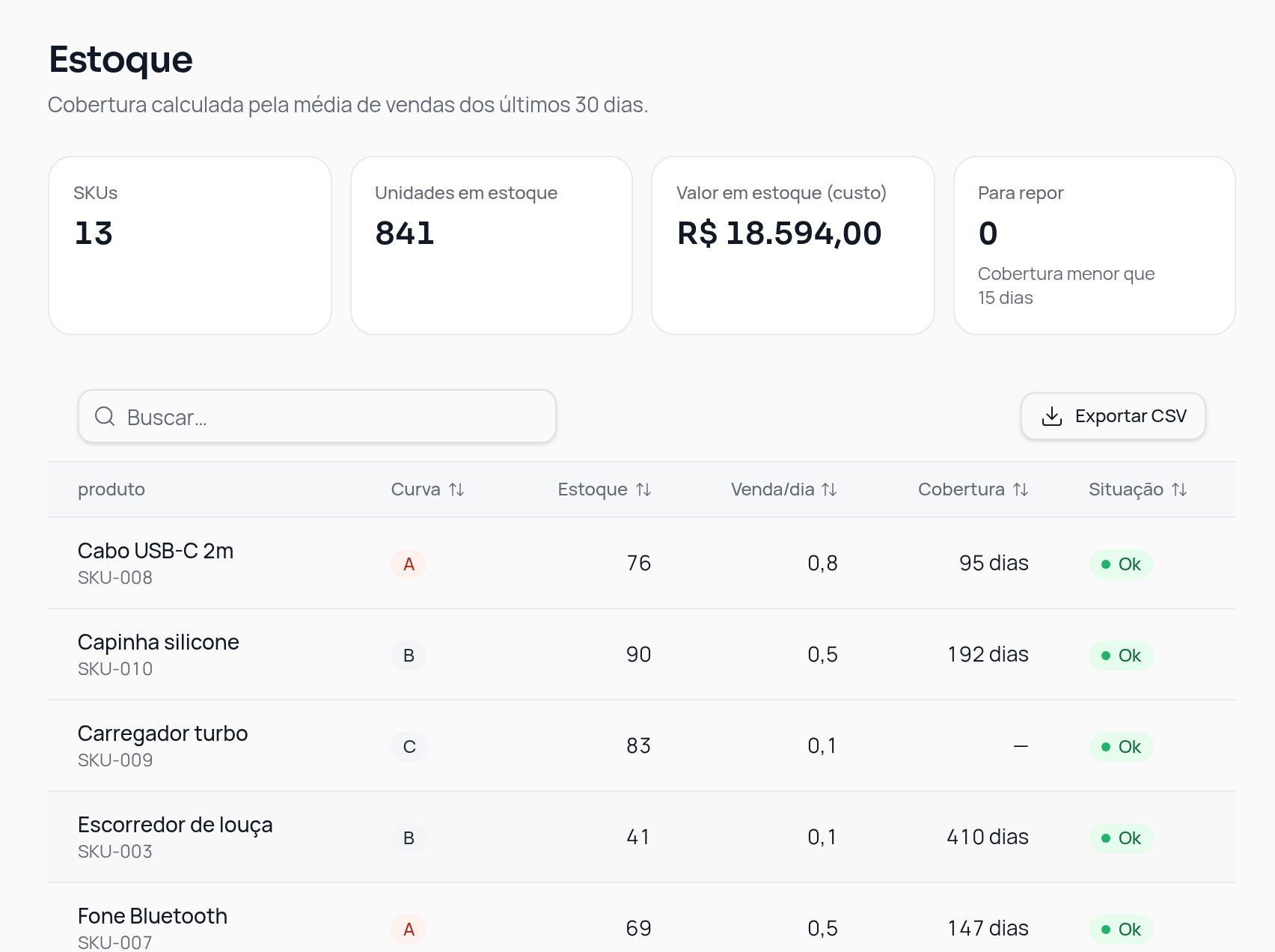1275x952 pixels.
Task: Open the Escorredor de louça row
Action: 642,837
